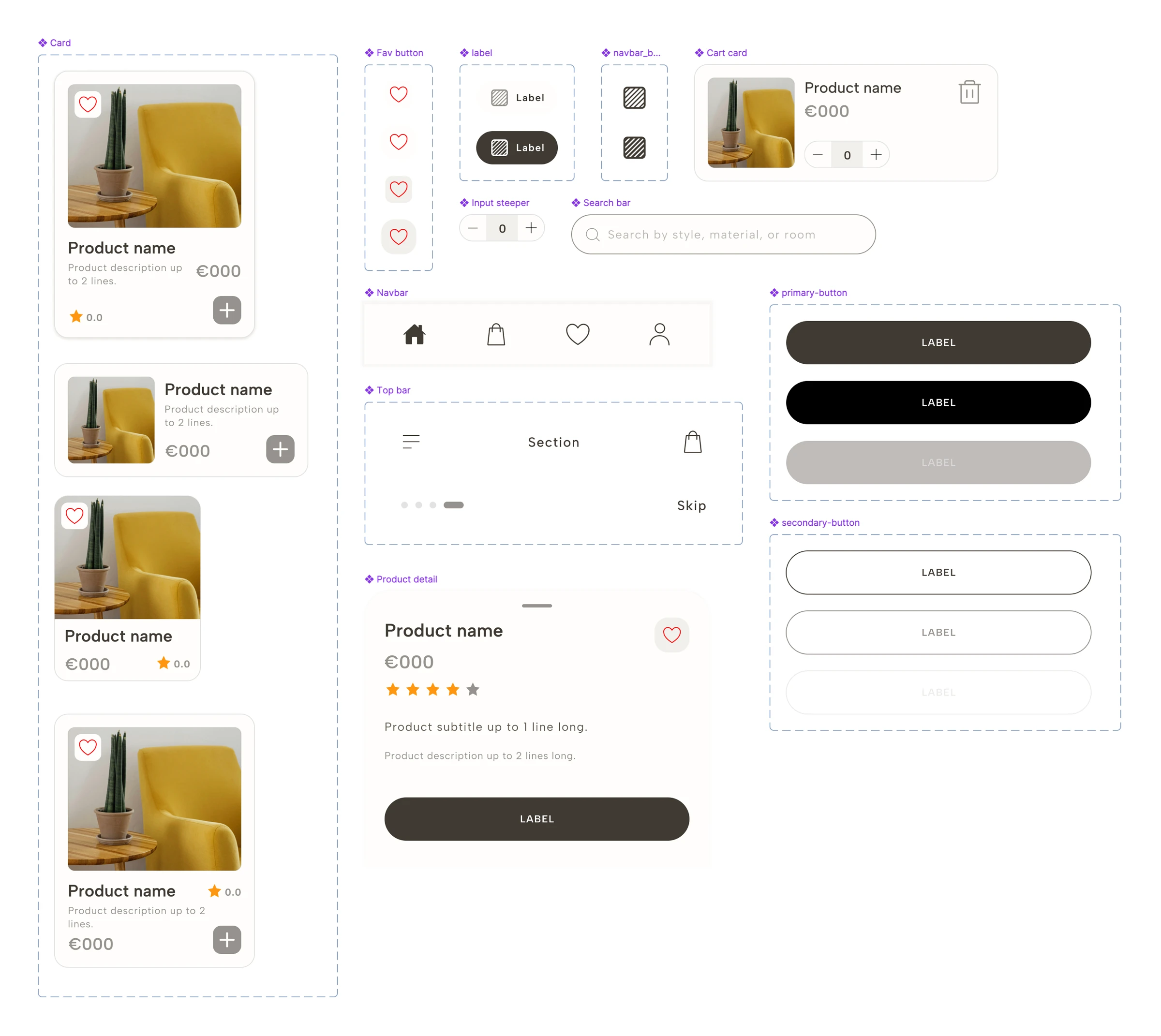Select the dark filled Label chip
The height and width of the screenshot is (1036, 1161).
click(517, 148)
